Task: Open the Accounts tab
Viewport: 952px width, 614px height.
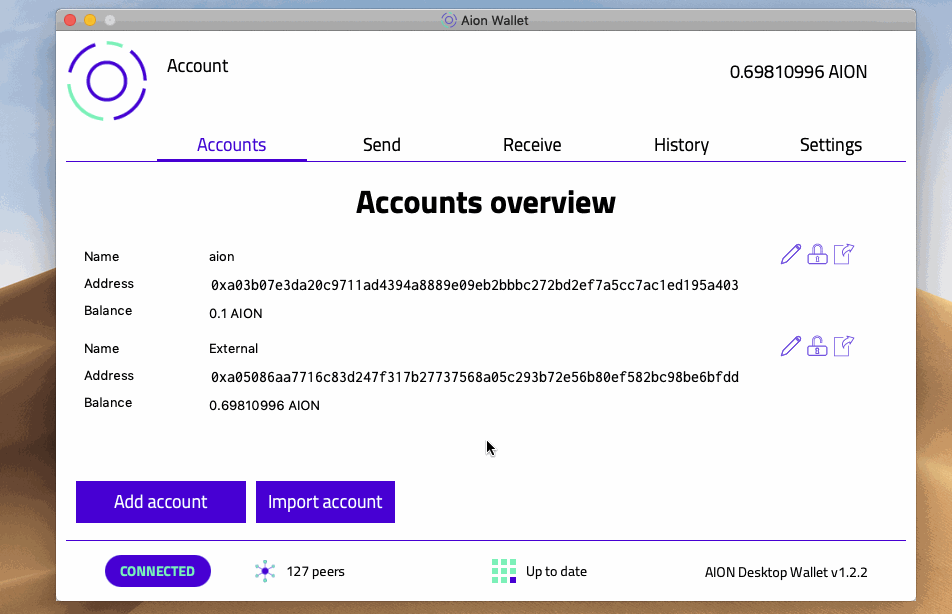Action: [x=231, y=145]
